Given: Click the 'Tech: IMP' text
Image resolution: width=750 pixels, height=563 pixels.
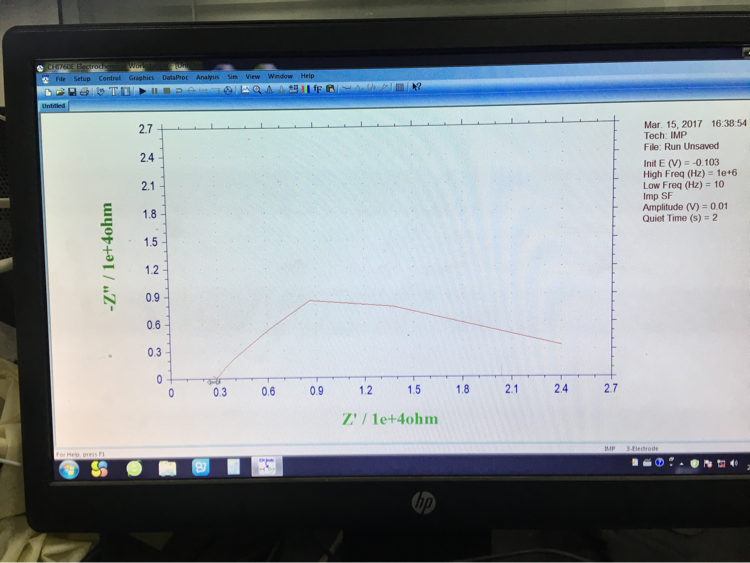Looking at the screenshot, I should click(x=665, y=135).
